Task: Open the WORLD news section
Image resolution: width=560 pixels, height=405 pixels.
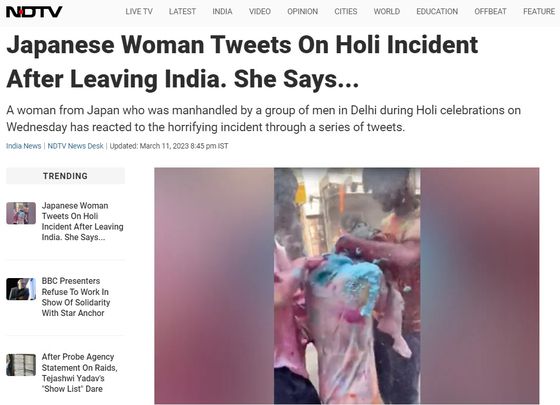Action: coord(387,11)
